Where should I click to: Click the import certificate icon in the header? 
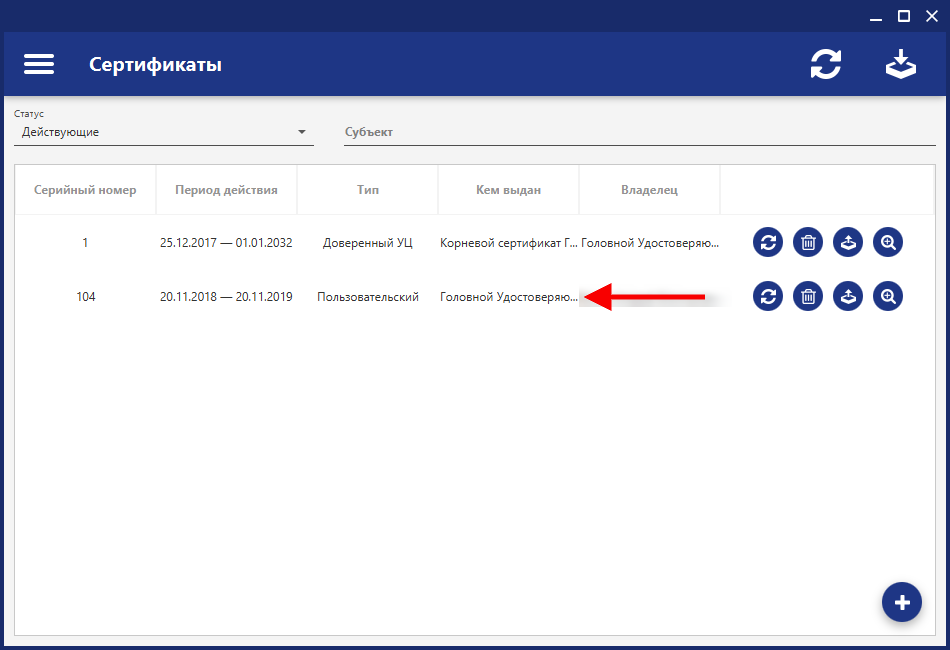[900, 64]
